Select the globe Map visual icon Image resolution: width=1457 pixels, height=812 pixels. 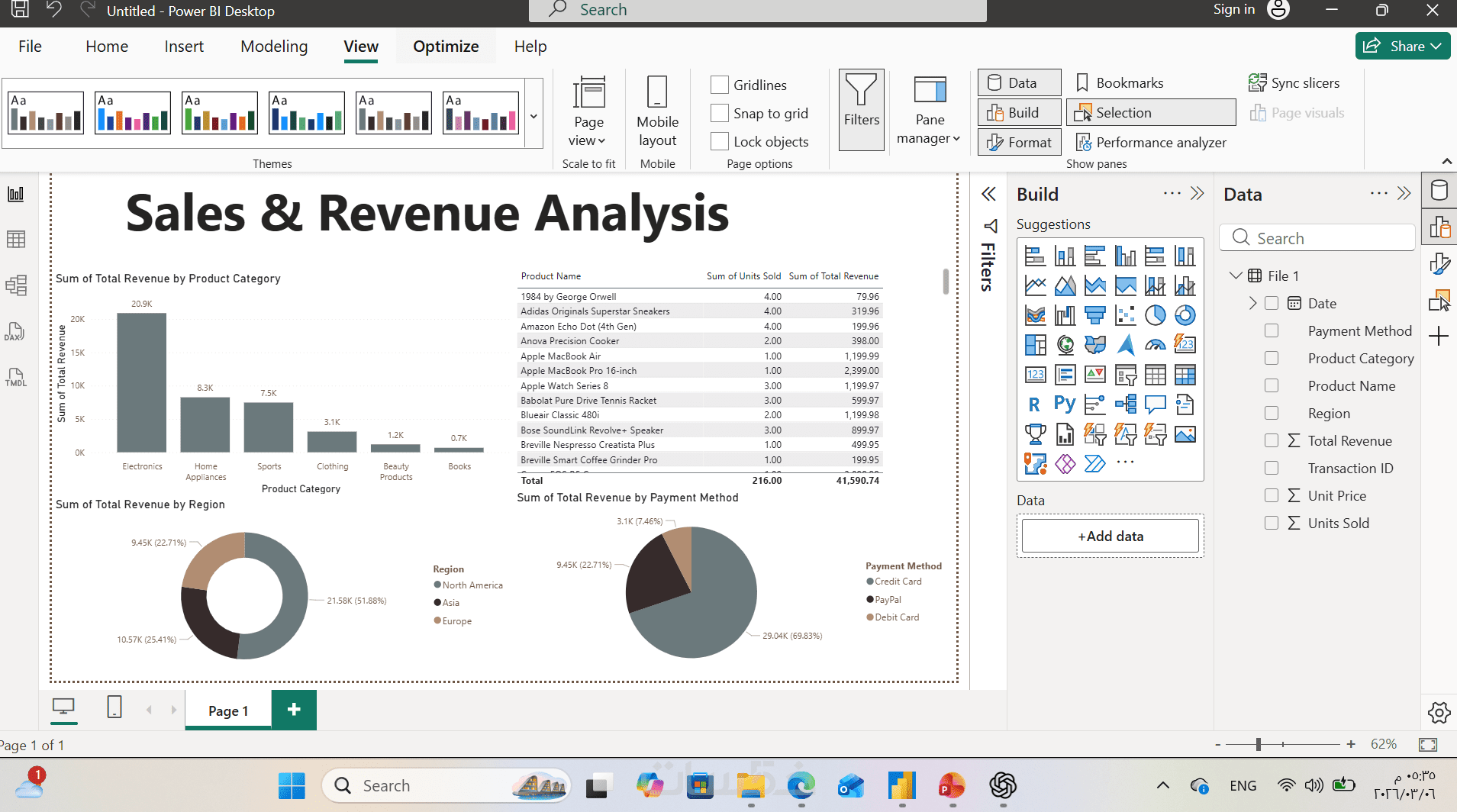1065,345
